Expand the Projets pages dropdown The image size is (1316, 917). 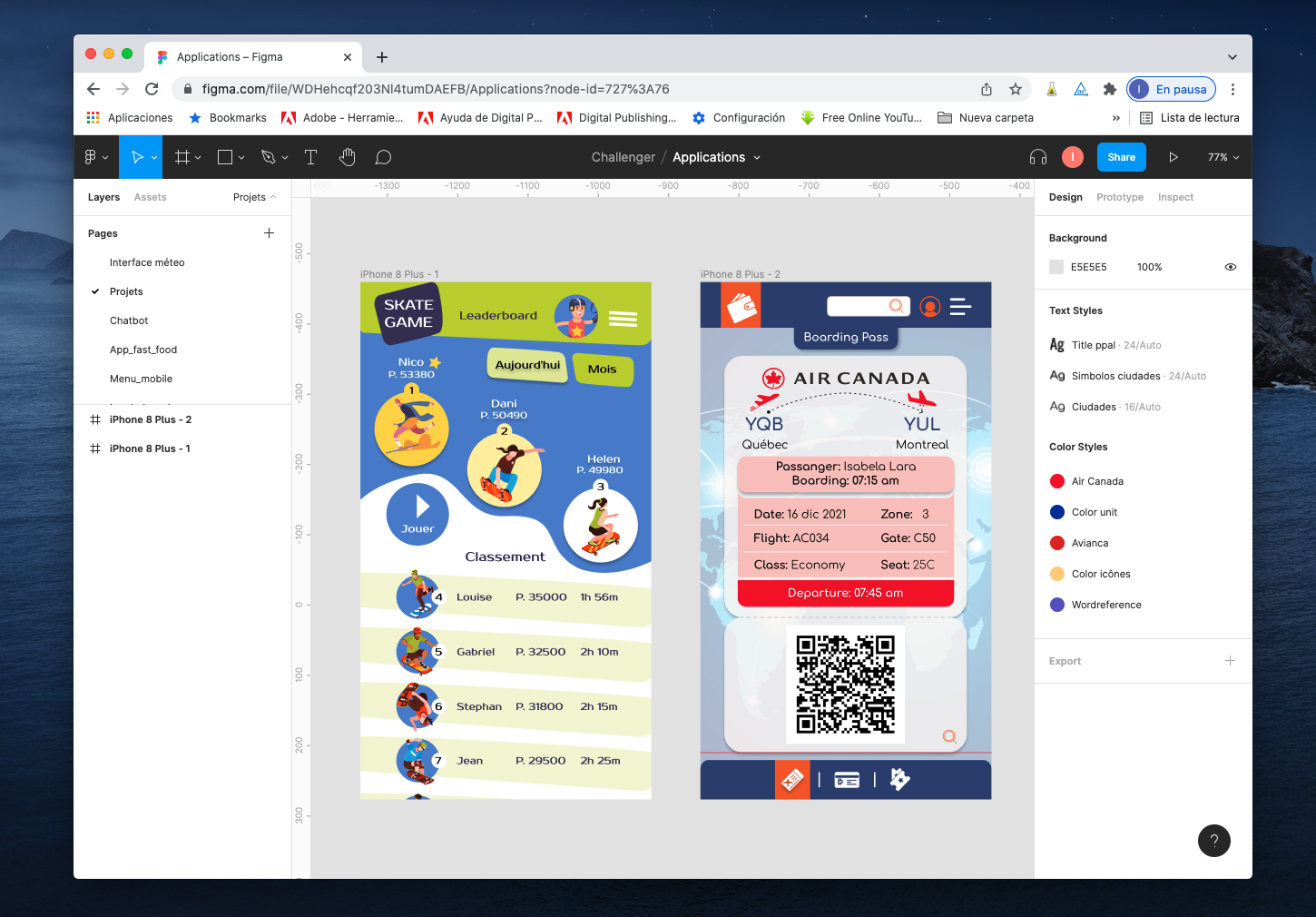click(x=254, y=197)
